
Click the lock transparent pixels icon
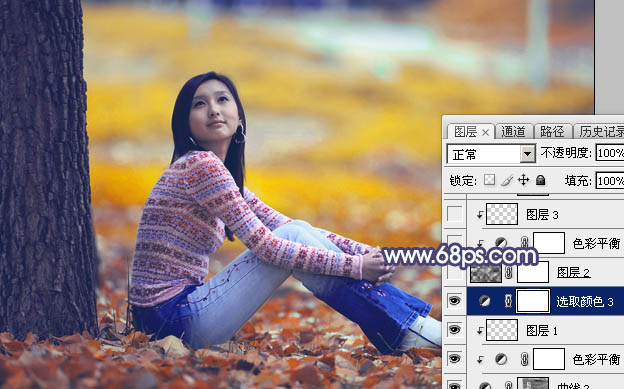tap(489, 180)
